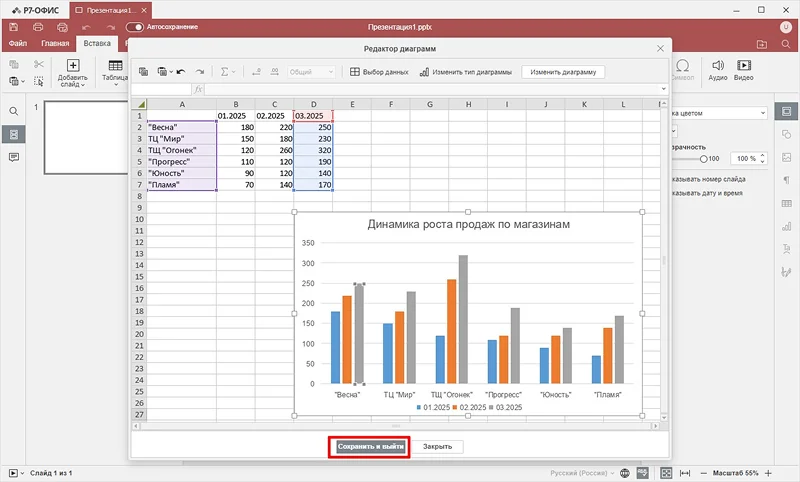Open Paragraph settings in right sidebar
Viewport: 800px width, 482px height.
click(x=786, y=180)
